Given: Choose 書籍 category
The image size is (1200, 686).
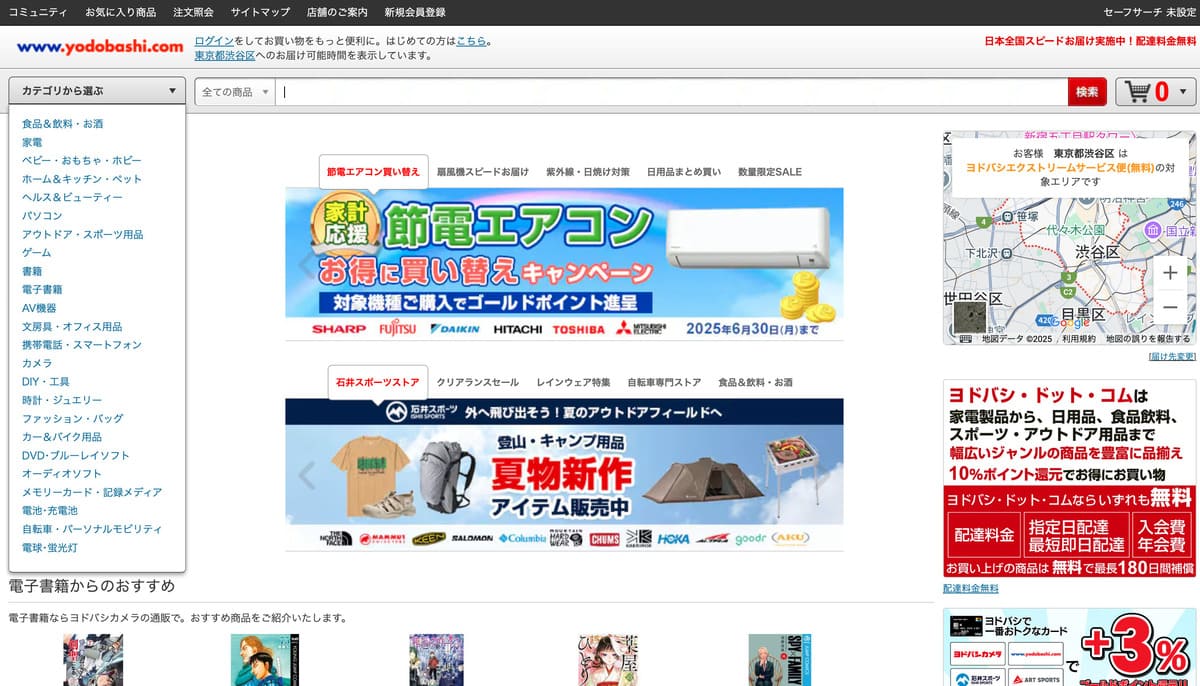Looking at the screenshot, I should click(32, 271).
